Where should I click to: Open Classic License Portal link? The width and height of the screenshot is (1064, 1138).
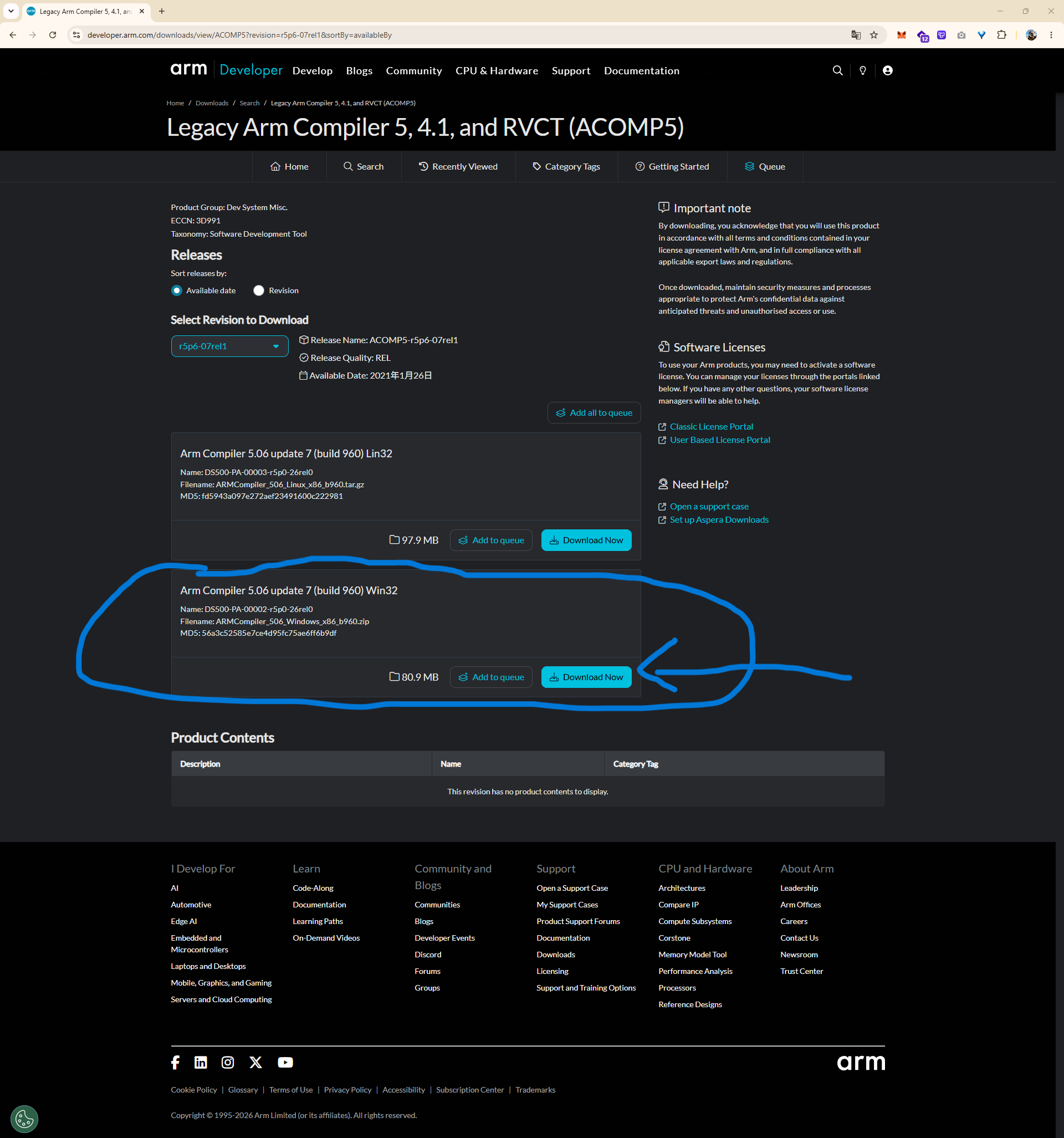pyautogui.click(x=712, y=426)
